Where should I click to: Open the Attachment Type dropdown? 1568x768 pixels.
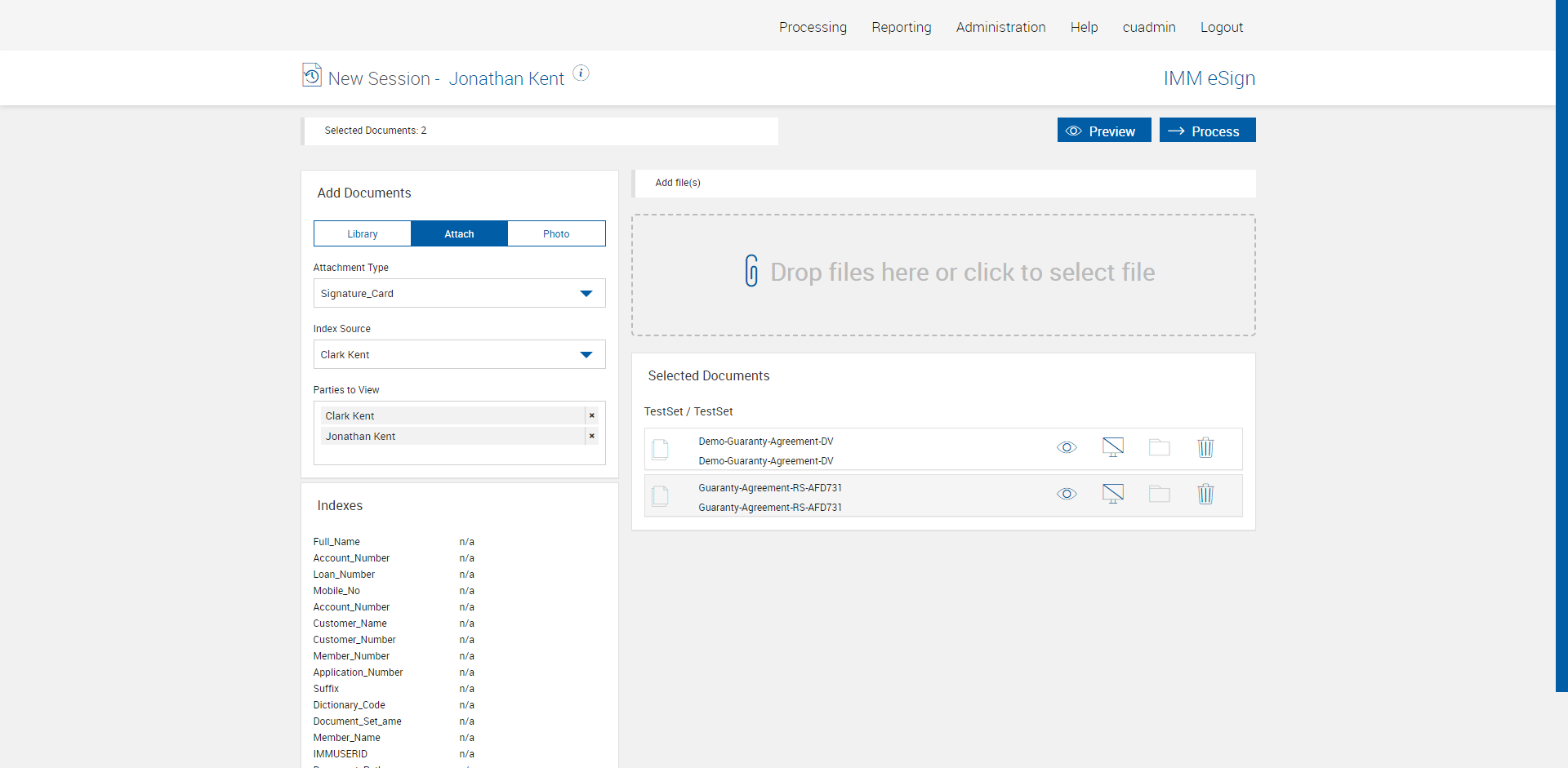459,294
